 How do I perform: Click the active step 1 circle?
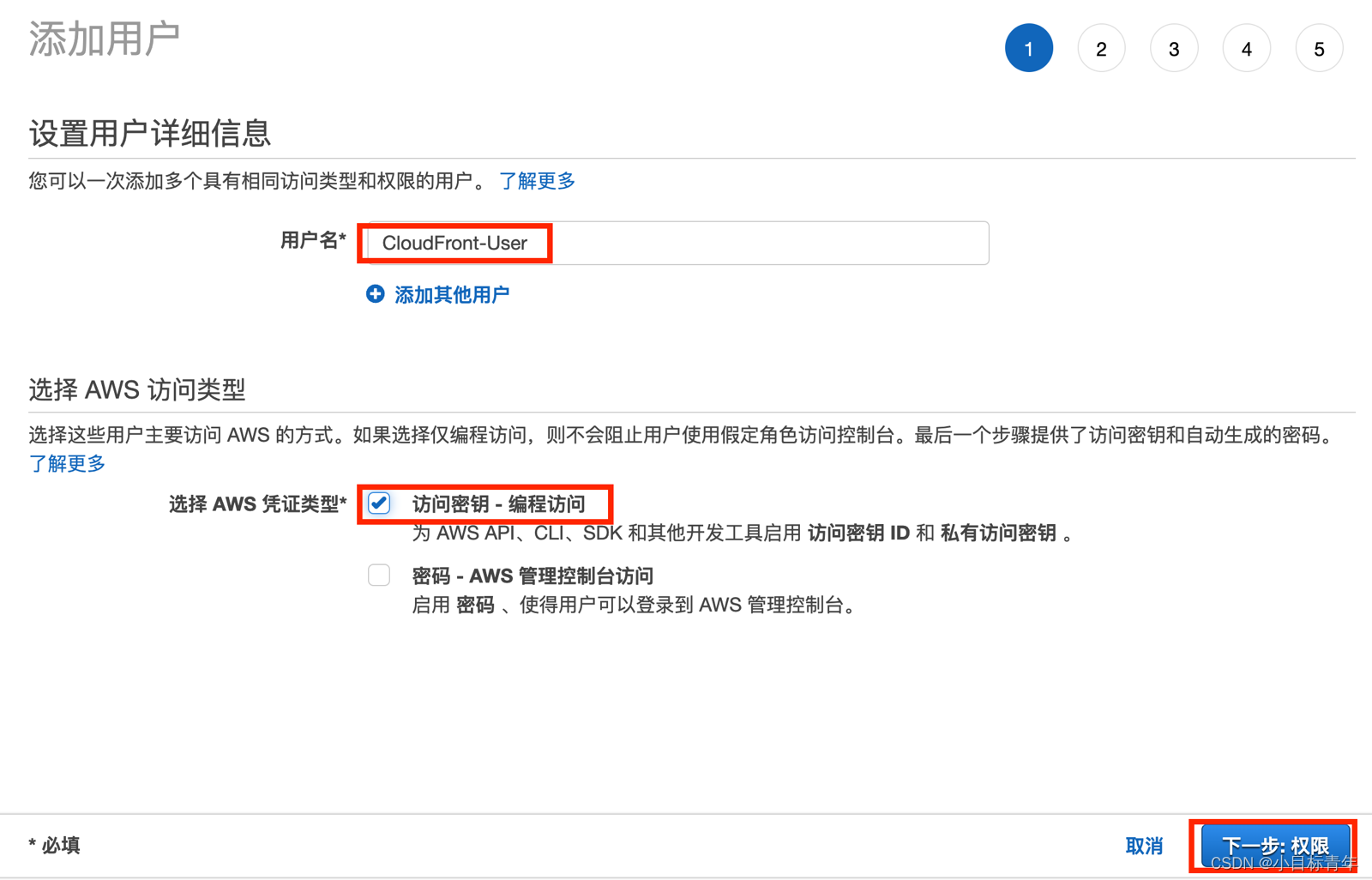[x=1028, y=48]
